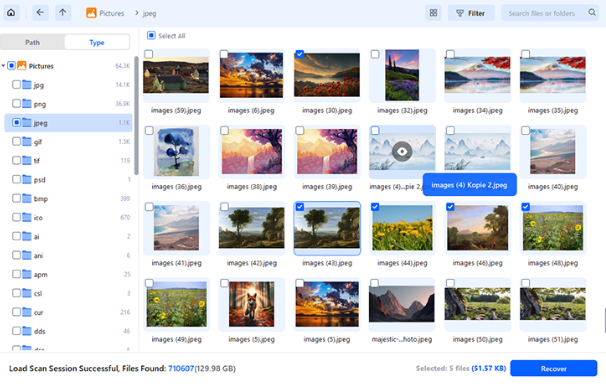Go to the Home screen icon

pyautogui.click(x=11, y=13)
